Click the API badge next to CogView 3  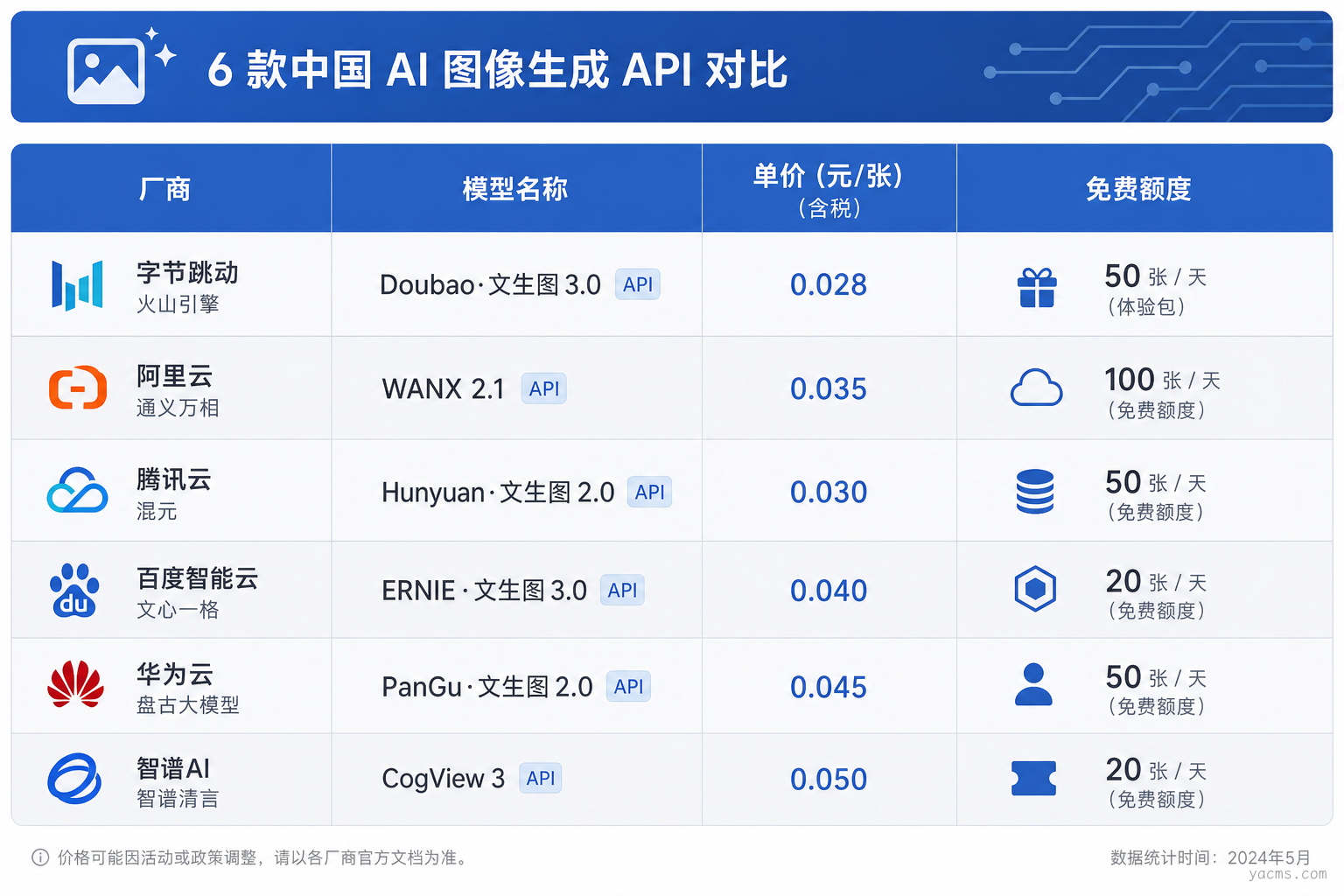541,778
